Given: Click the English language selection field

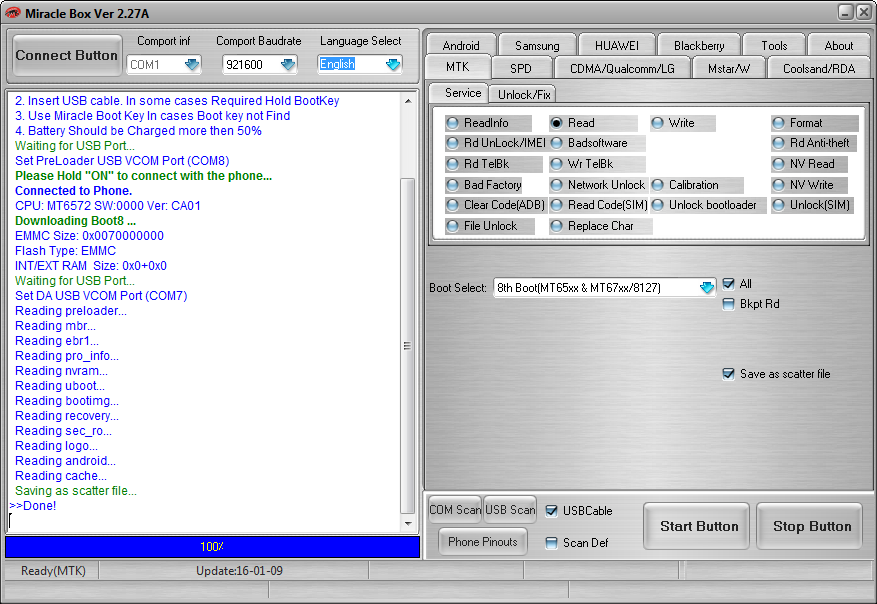Looking at the screenshot, I should click(360, 64).
